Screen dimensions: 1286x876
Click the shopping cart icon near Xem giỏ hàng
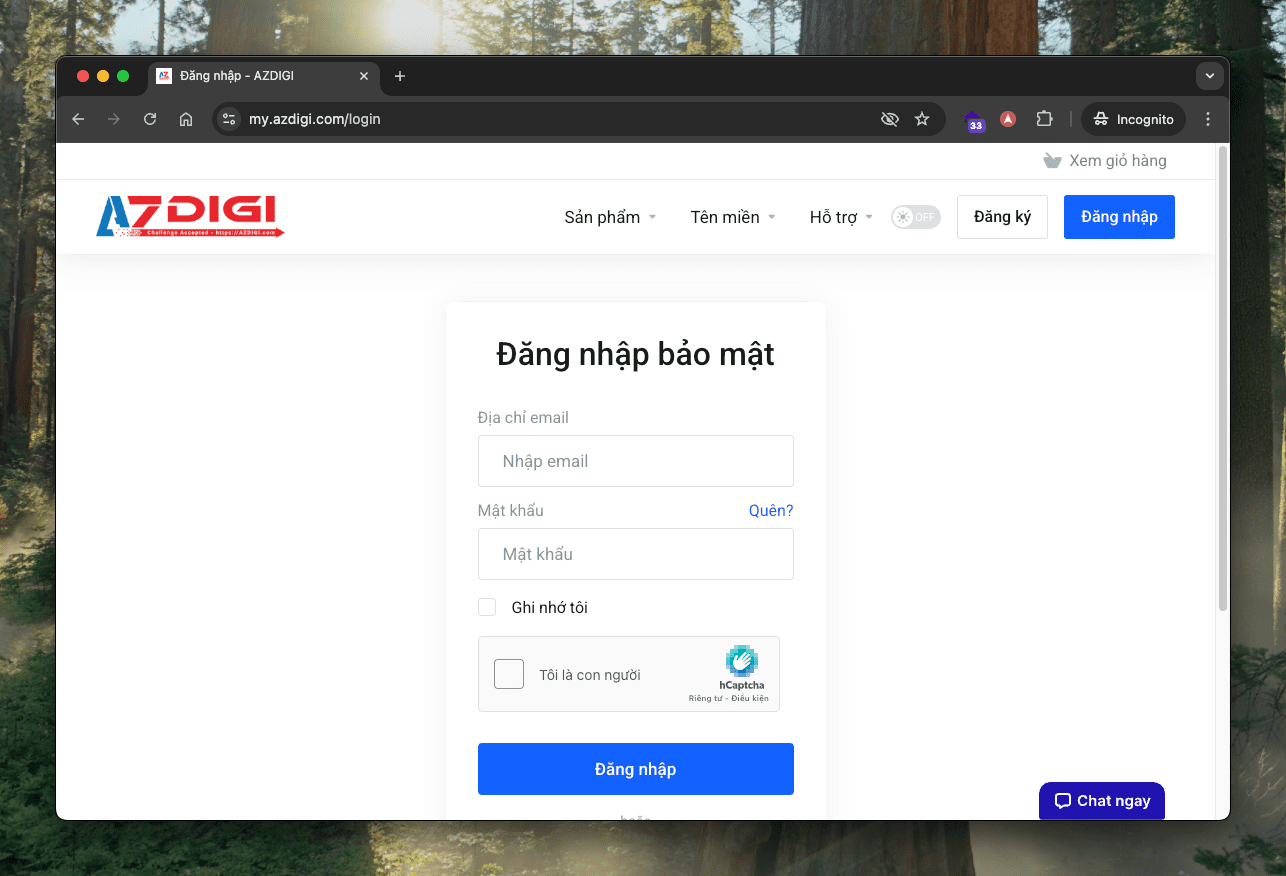pyautogui.click(x=1051, y=160)
